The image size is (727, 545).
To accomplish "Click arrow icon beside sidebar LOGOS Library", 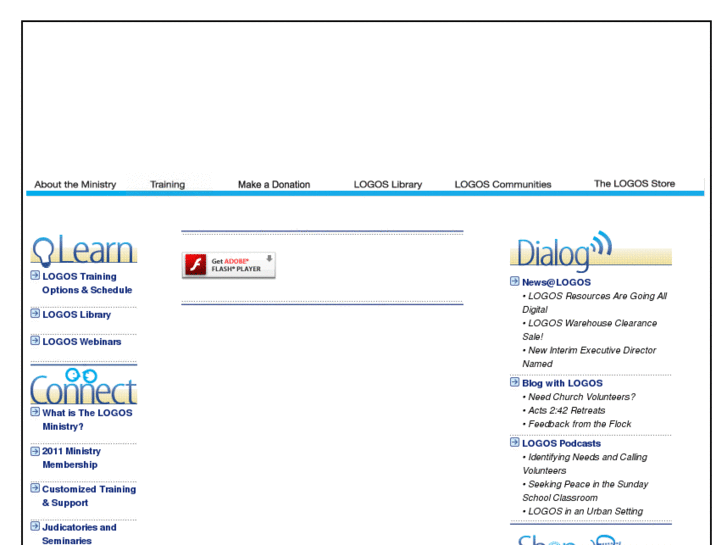I will click(x=35, y=313).
